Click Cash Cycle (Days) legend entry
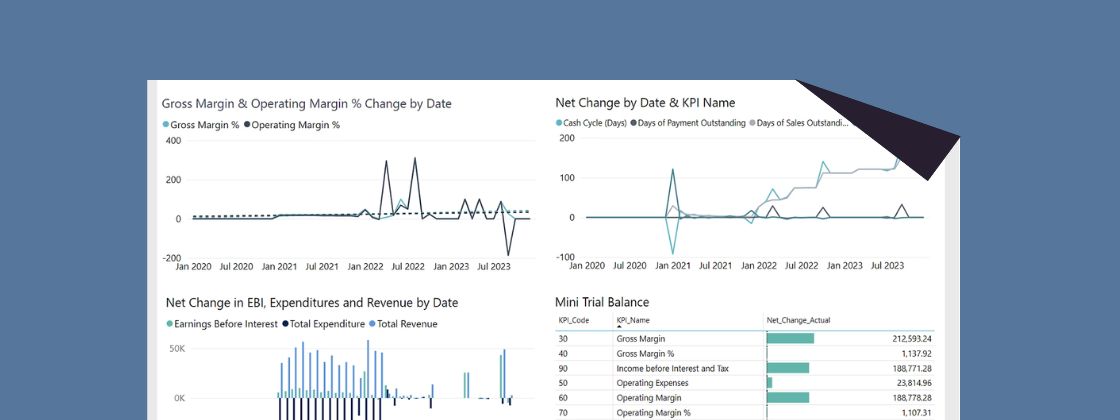 [591, 123]
